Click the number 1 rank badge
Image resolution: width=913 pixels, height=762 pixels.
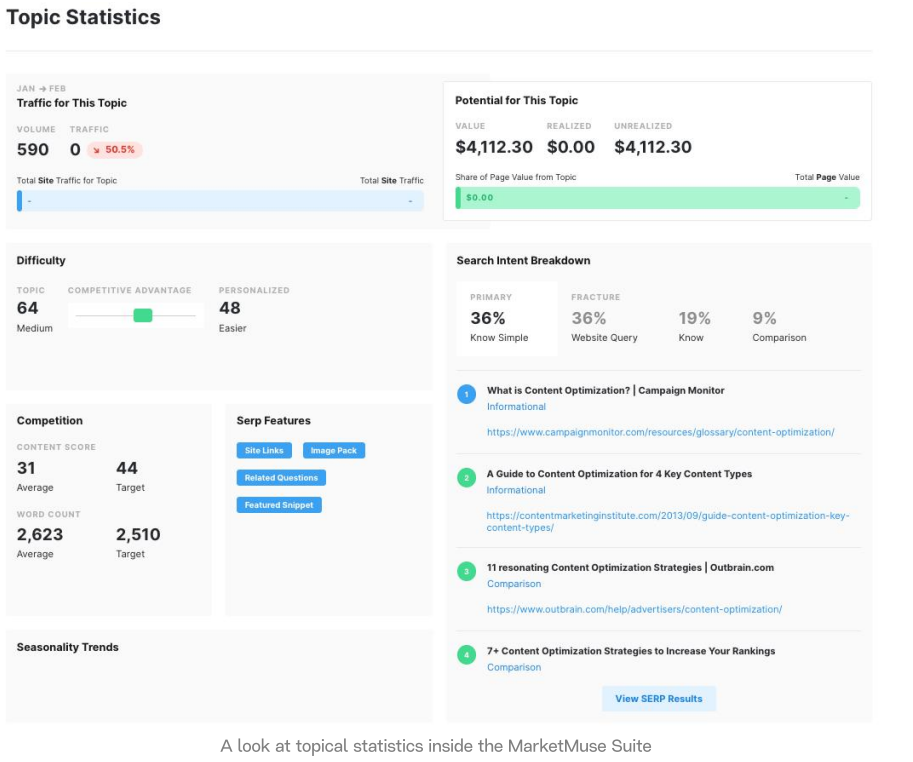point(466,395)
